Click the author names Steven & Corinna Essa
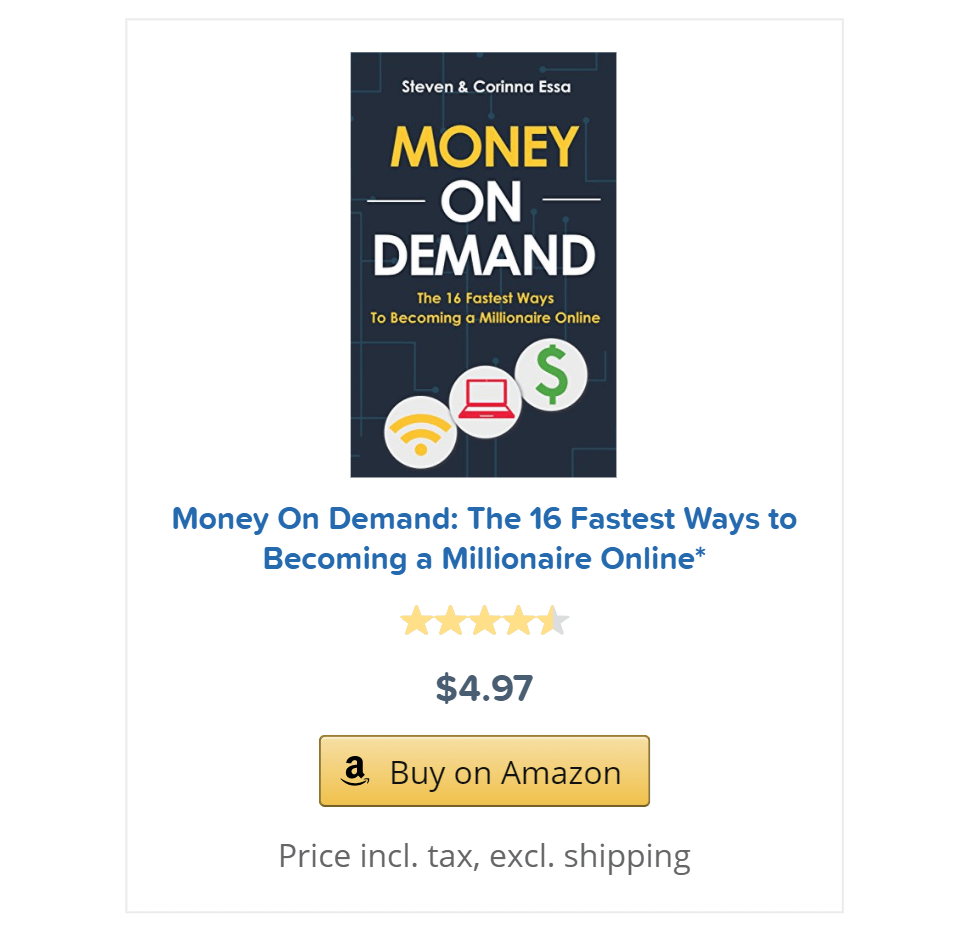Screen dimensions: 976x929 click(x=486, y=87)
